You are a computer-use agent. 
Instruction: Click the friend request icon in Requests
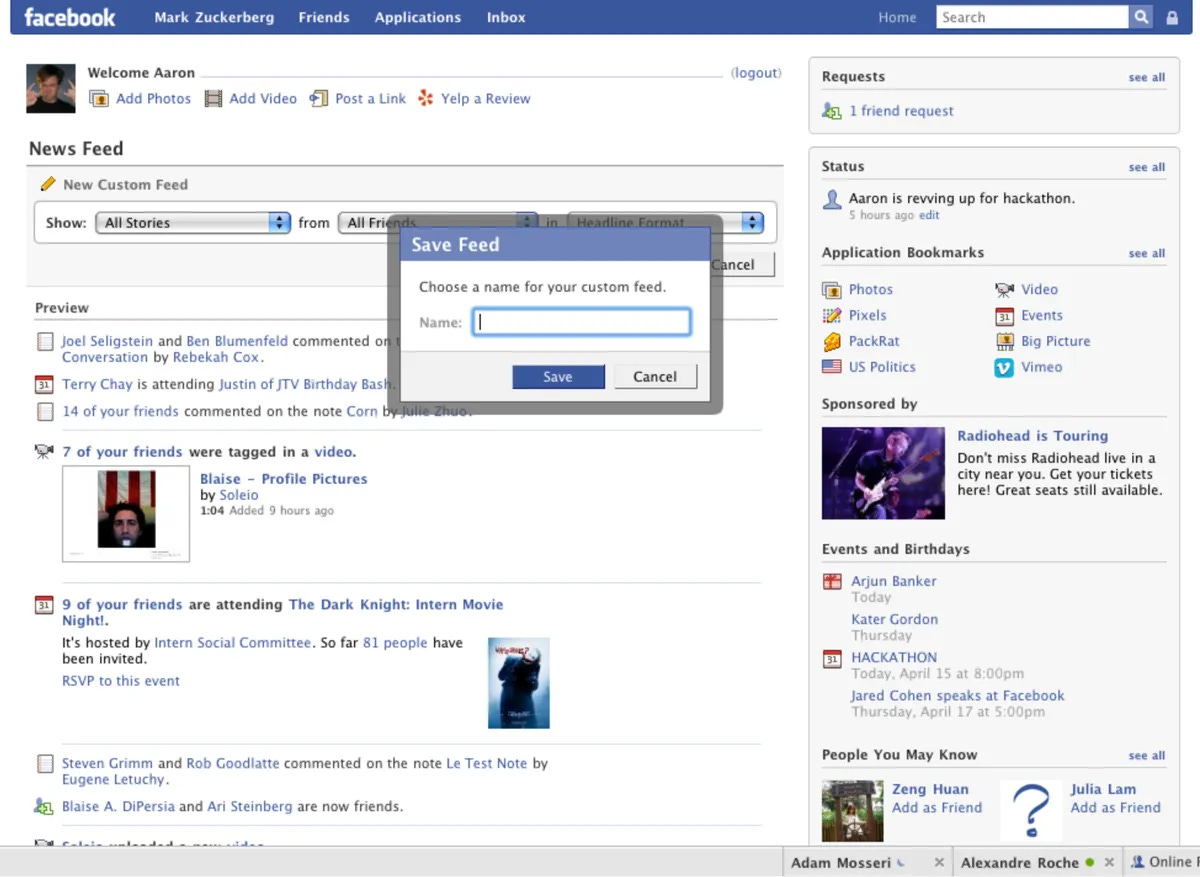point(831,111)
